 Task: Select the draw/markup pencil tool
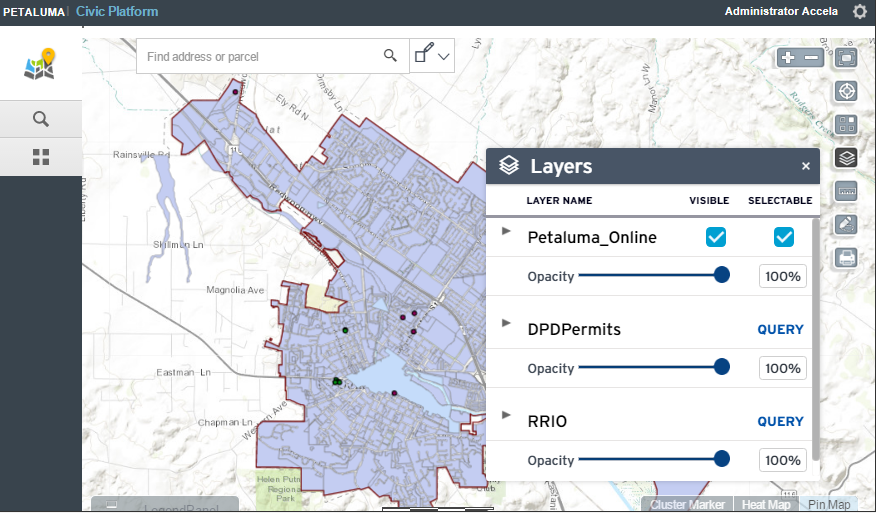[846, 224]
